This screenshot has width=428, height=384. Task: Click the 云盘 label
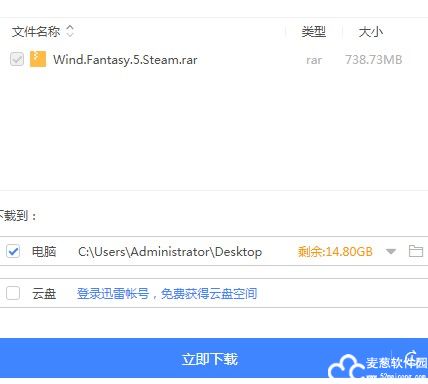click(44, 294)
